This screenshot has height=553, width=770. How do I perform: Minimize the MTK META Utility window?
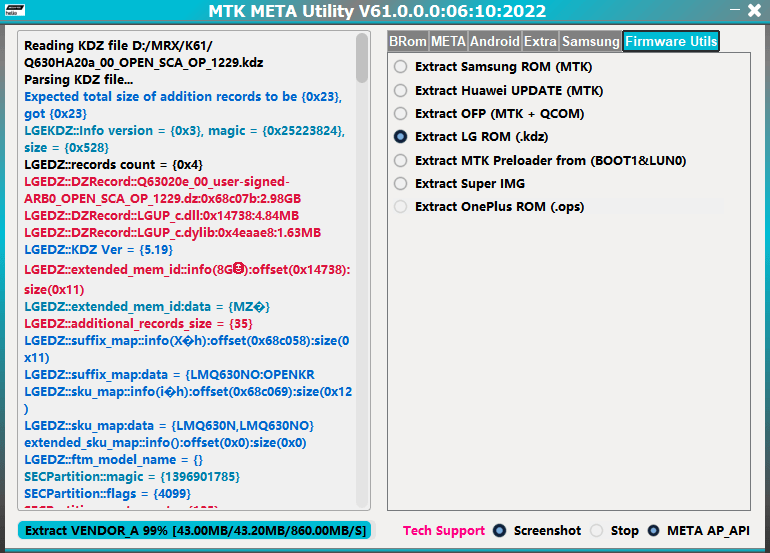tap(735, 9)
